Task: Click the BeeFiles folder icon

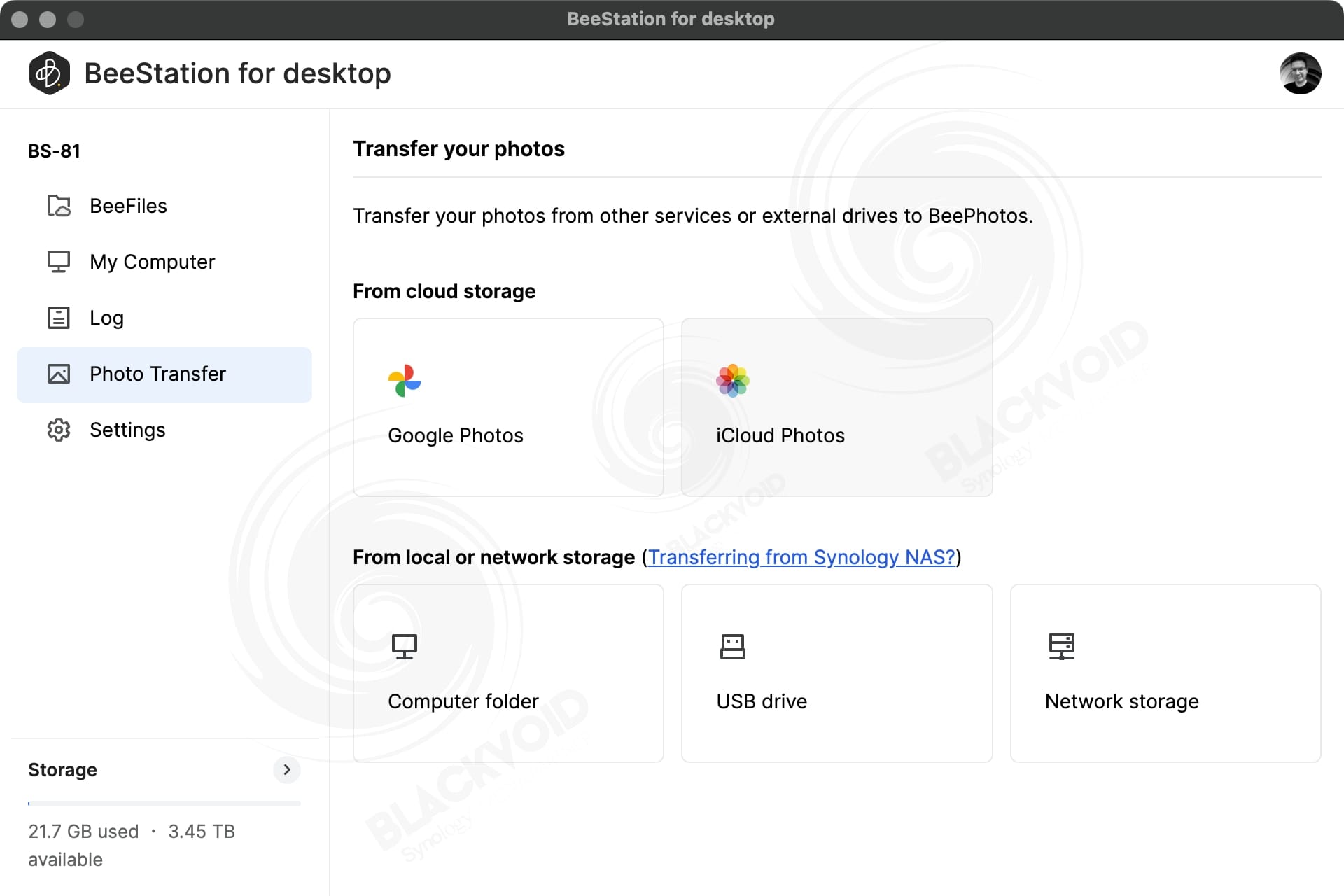Action: (59, 206)
